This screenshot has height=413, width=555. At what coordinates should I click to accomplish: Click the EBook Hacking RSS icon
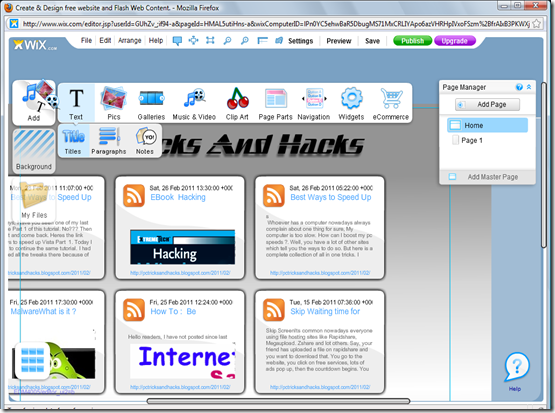tap(134, 195)
